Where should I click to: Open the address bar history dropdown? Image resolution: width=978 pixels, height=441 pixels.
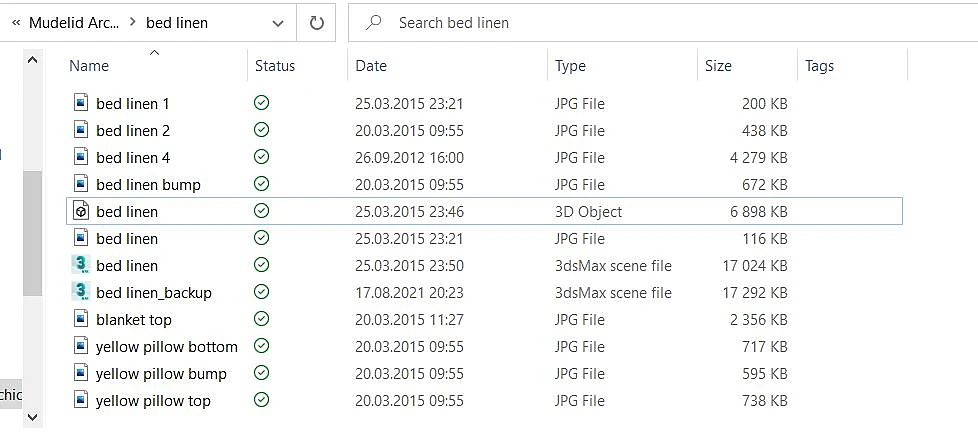pos(278,24)
